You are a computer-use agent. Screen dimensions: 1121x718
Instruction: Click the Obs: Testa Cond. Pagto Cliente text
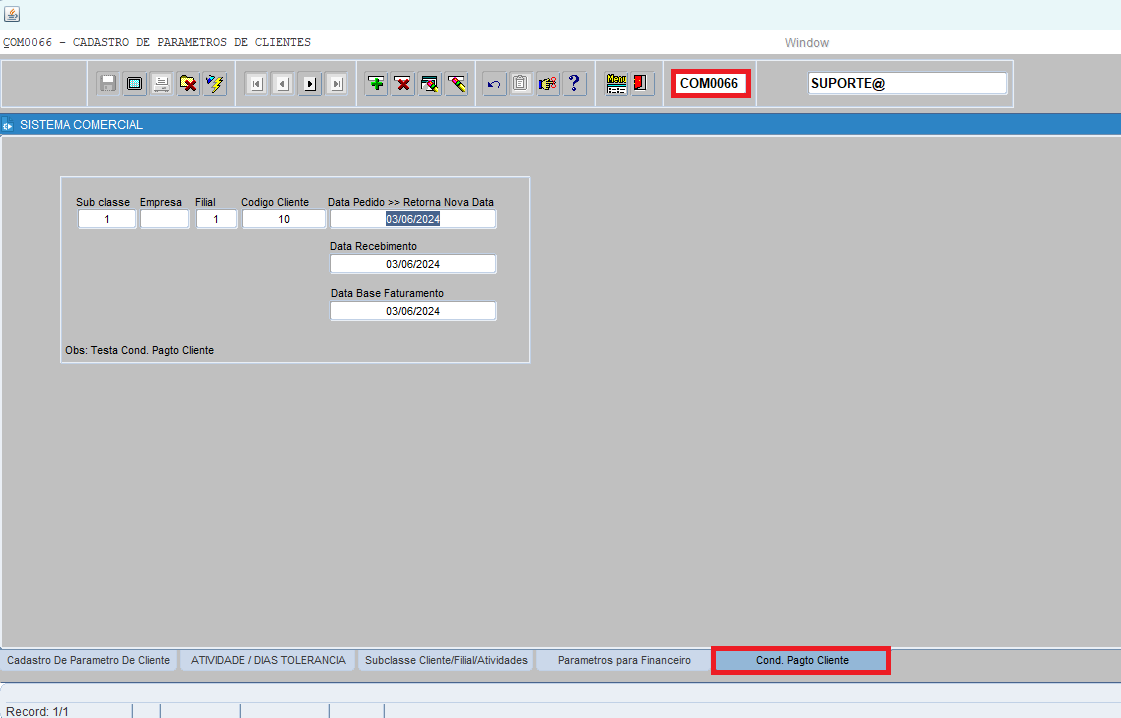(139, 350)
